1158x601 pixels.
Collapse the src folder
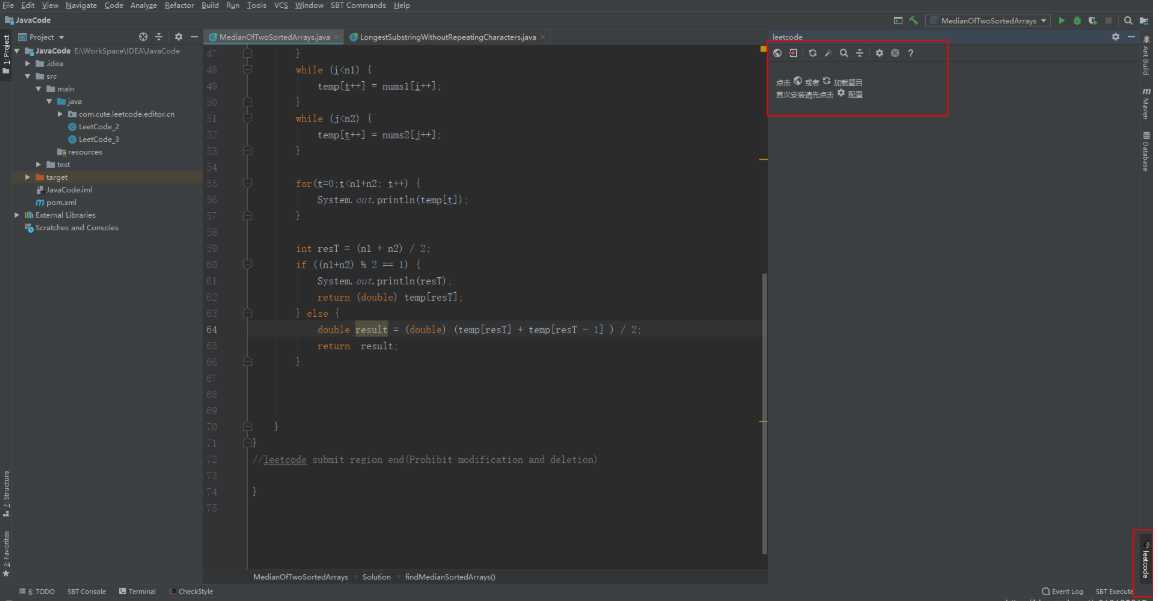(28, 76)
